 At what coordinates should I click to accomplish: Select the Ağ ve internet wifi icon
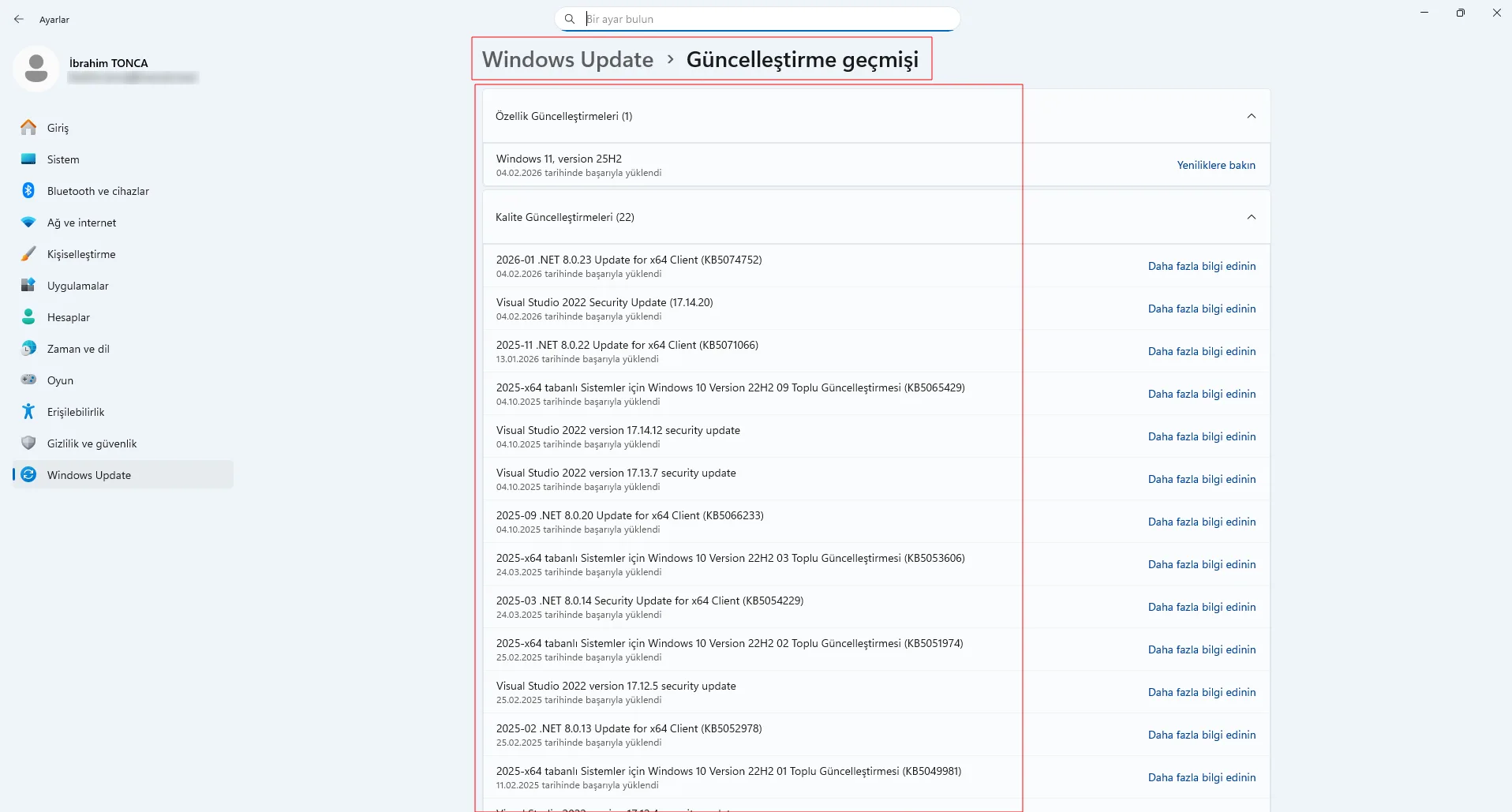28,223
